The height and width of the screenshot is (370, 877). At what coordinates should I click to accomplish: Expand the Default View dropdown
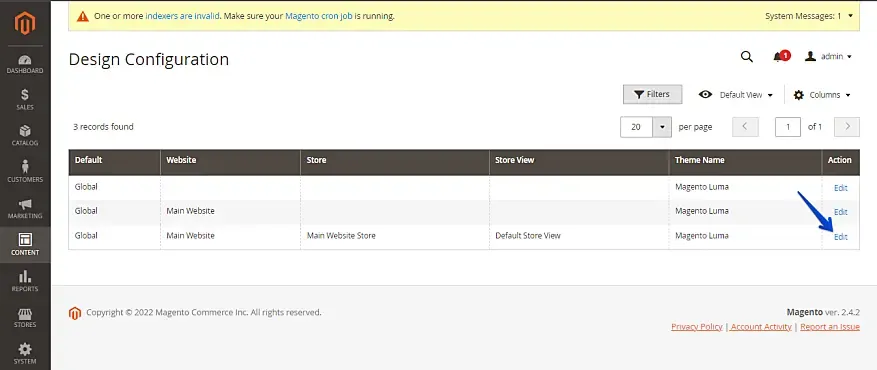pyautogui.click(x=735, y=95)
